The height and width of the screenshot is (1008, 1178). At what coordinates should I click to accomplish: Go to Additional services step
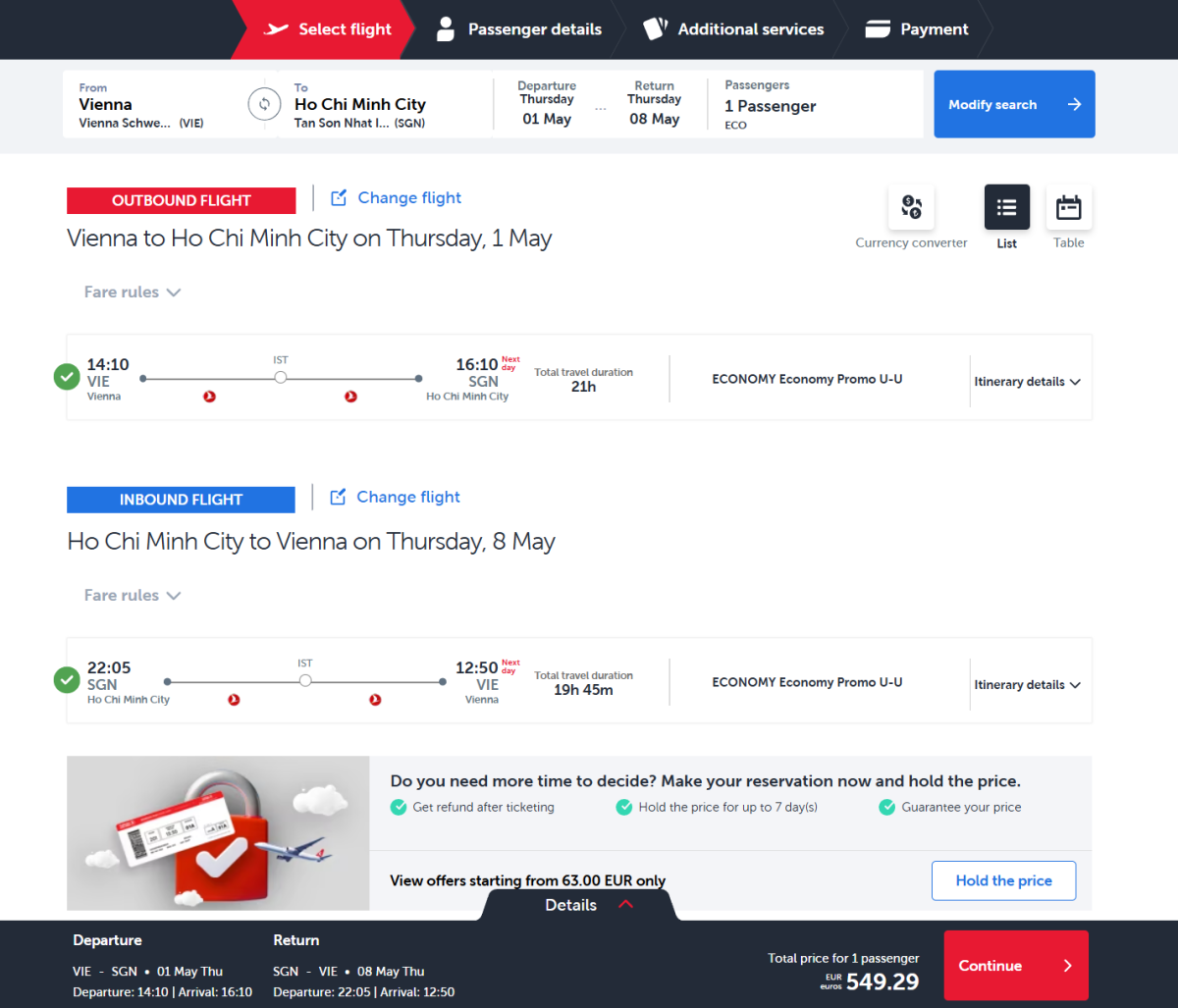pyautogui.click(x=734, y=29)
